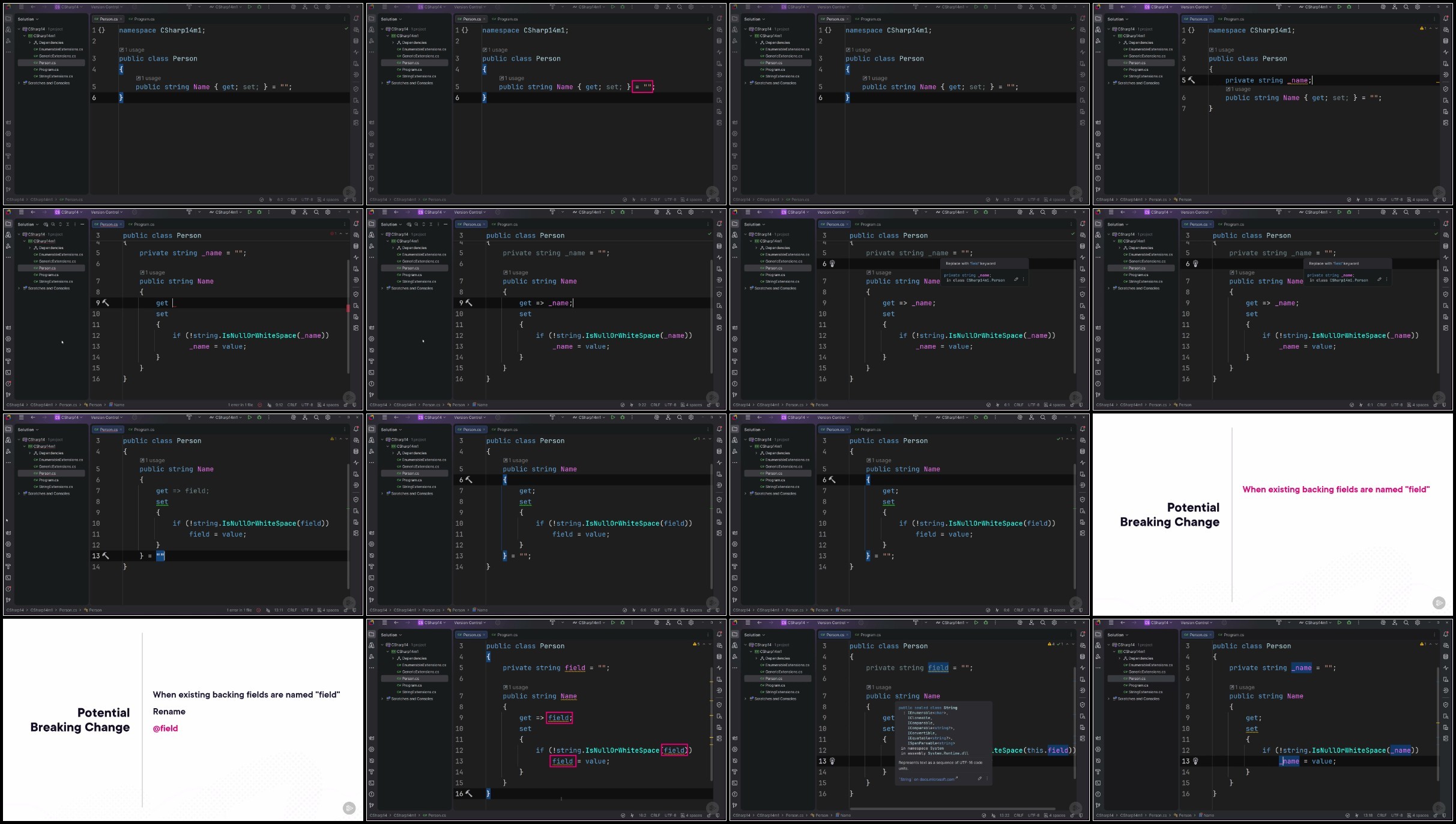This screenshot has width=1456, height=824.
Task: Click UTF-8 encoding in 7-line frame status bar
Action: point(1397,199)
